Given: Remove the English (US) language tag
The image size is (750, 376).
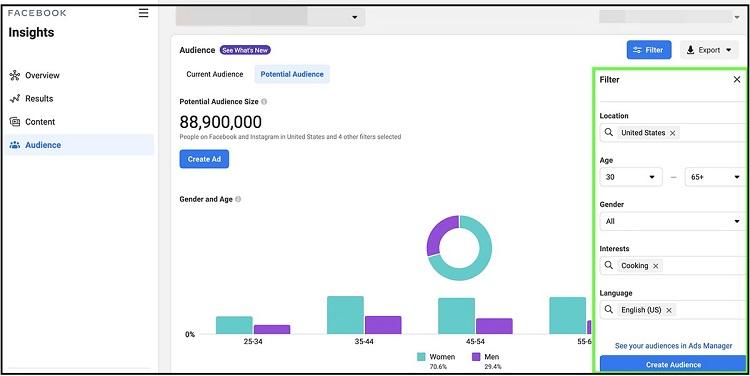Looking at the screenshot, I should [669, 310].
